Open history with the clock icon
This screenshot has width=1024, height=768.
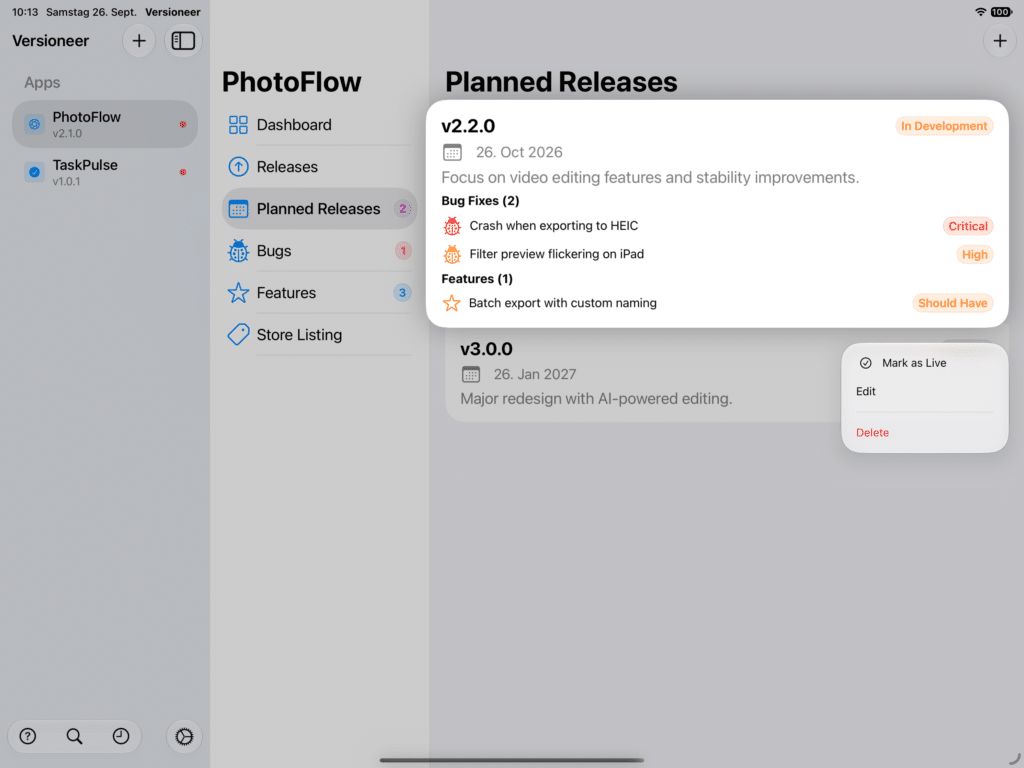point(121,736)
